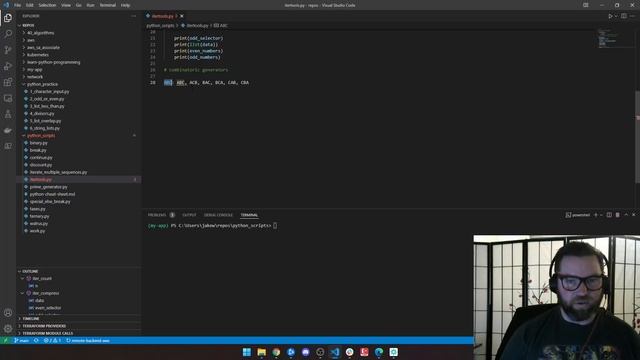The height and width of the screenshot is (360, 640).
Task: Open File Explorer from the taskbar
Action: (262, 352)
